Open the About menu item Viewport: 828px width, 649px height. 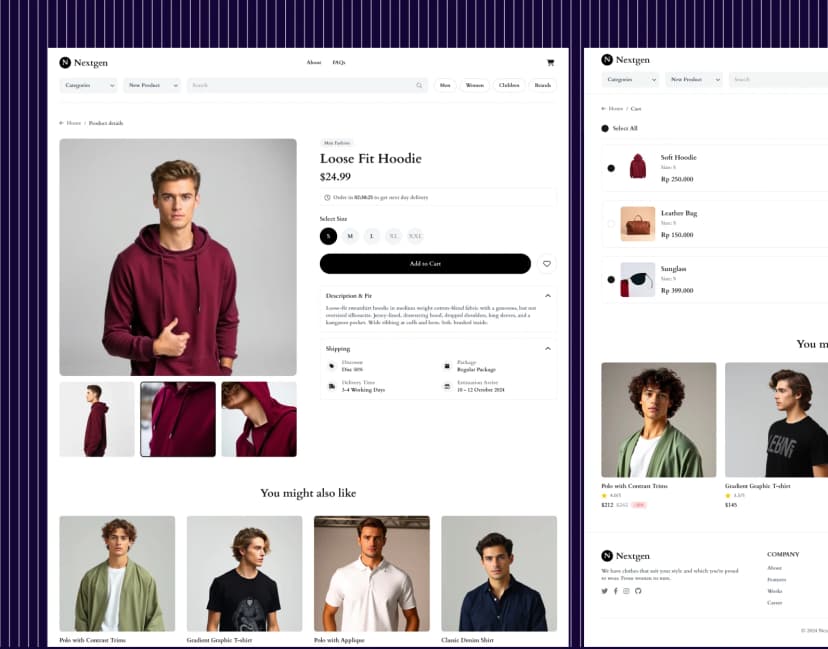click(x=313, y=61)
